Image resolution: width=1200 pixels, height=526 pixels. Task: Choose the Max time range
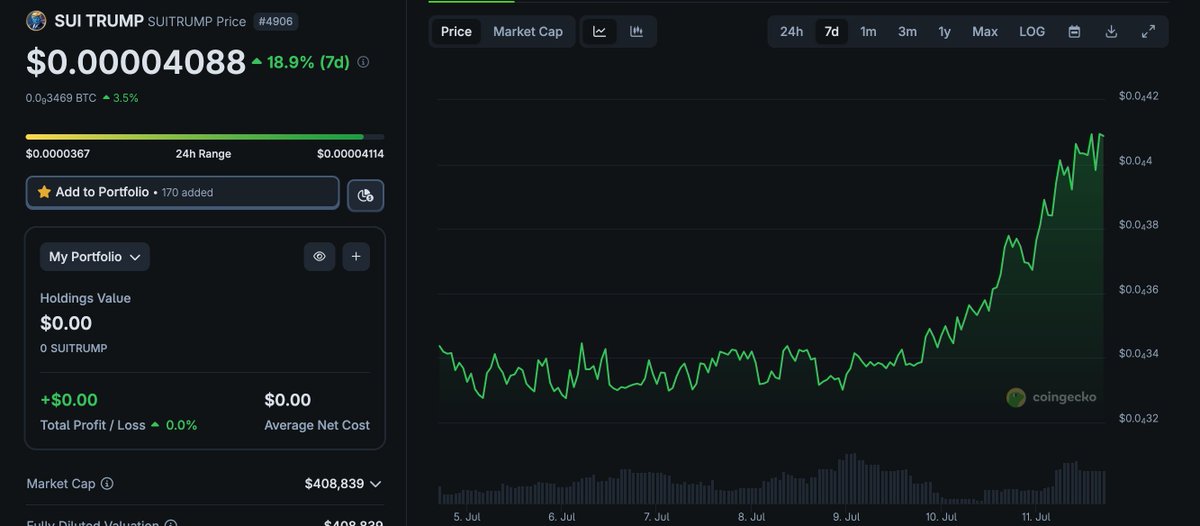985,31
